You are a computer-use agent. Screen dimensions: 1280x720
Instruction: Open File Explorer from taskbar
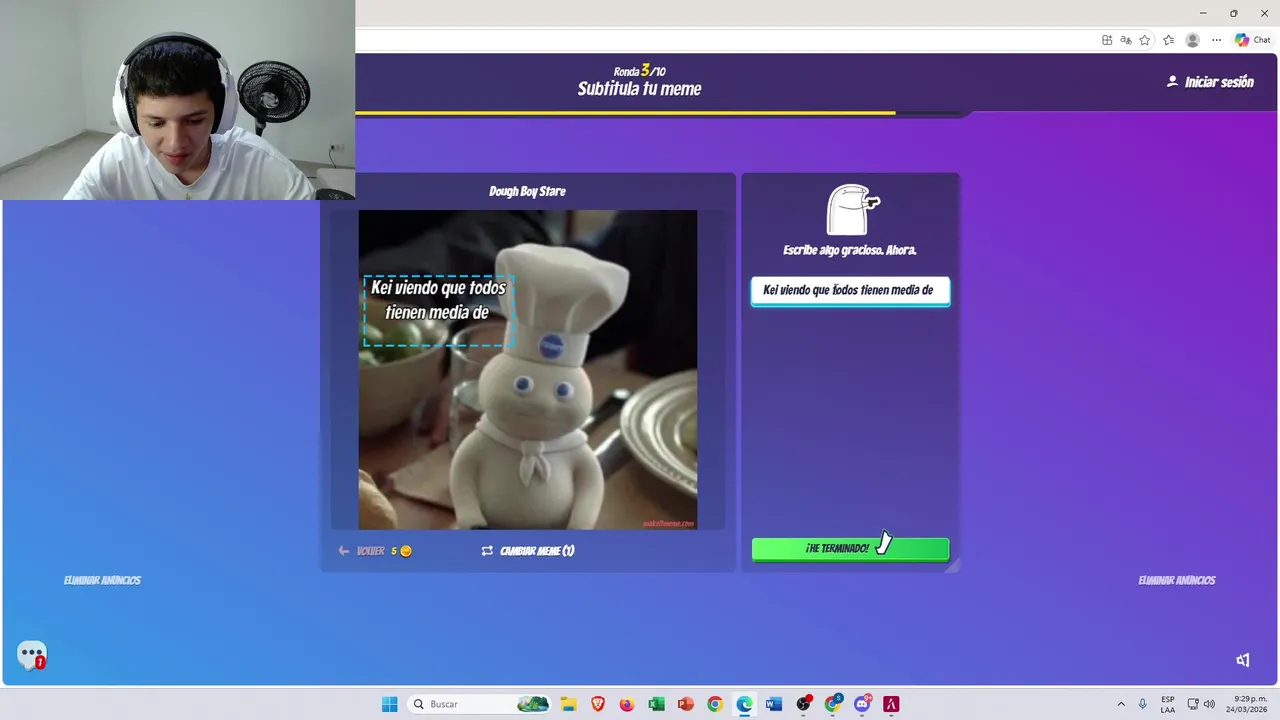click(568, 704)
